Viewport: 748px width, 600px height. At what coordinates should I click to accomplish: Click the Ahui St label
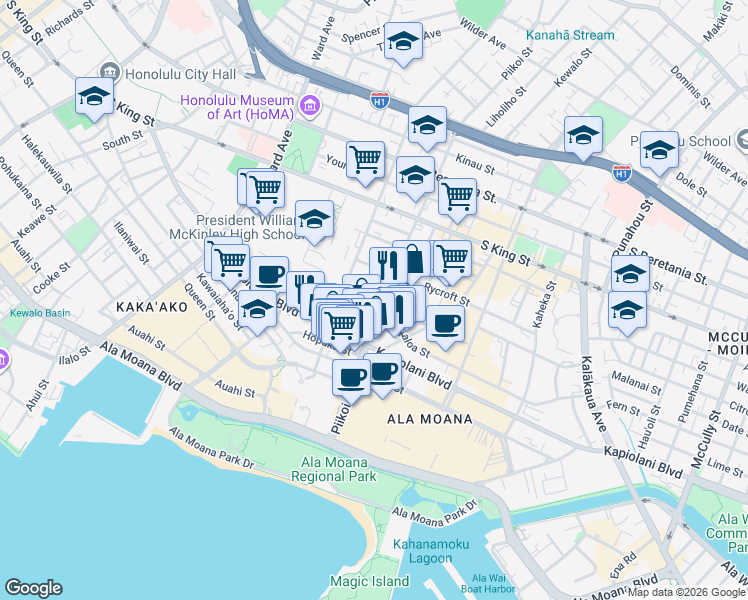click(37, 395)
